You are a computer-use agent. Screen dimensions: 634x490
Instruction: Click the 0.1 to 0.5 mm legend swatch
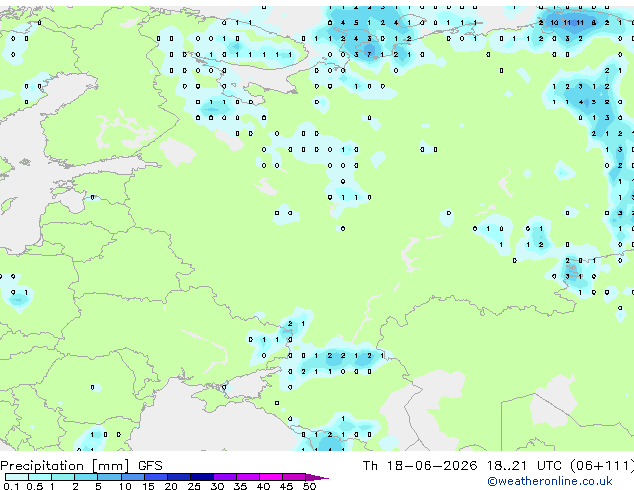17,477
